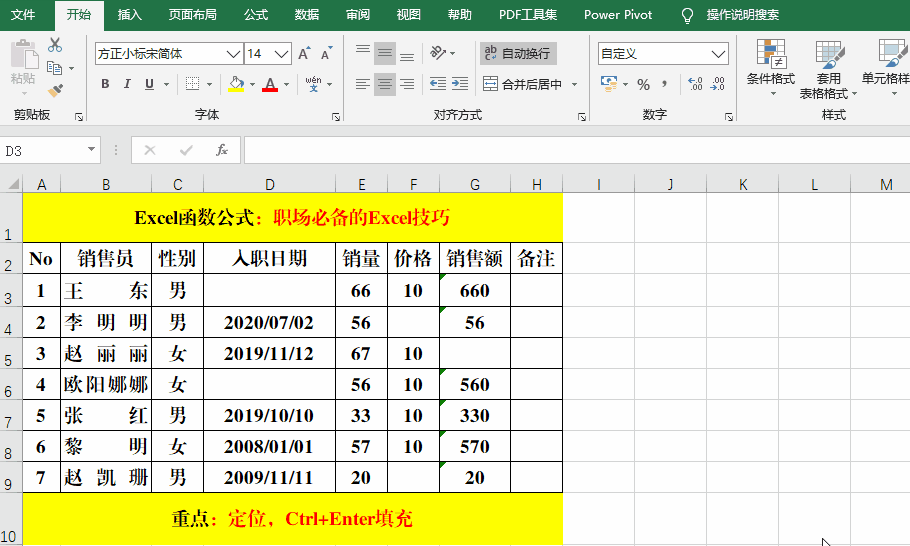Click the Copy icon in clipboard group
The image size is (910, 546).
point(55,68)
